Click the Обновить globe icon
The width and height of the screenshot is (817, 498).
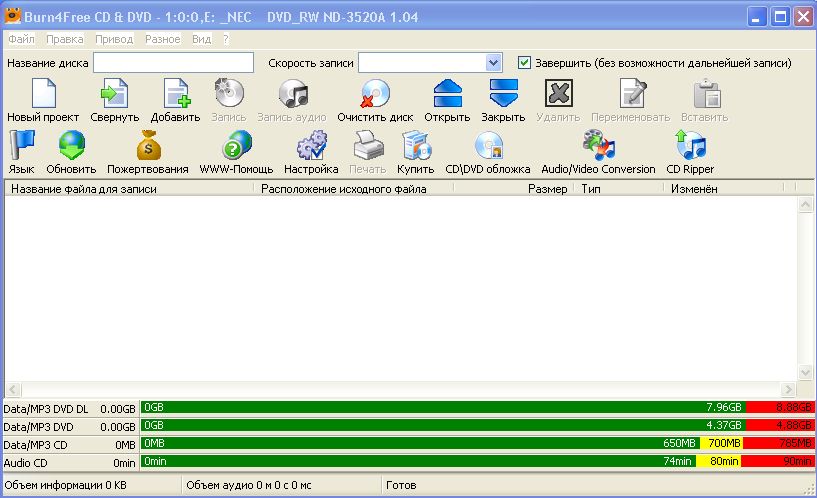point(71,145)
